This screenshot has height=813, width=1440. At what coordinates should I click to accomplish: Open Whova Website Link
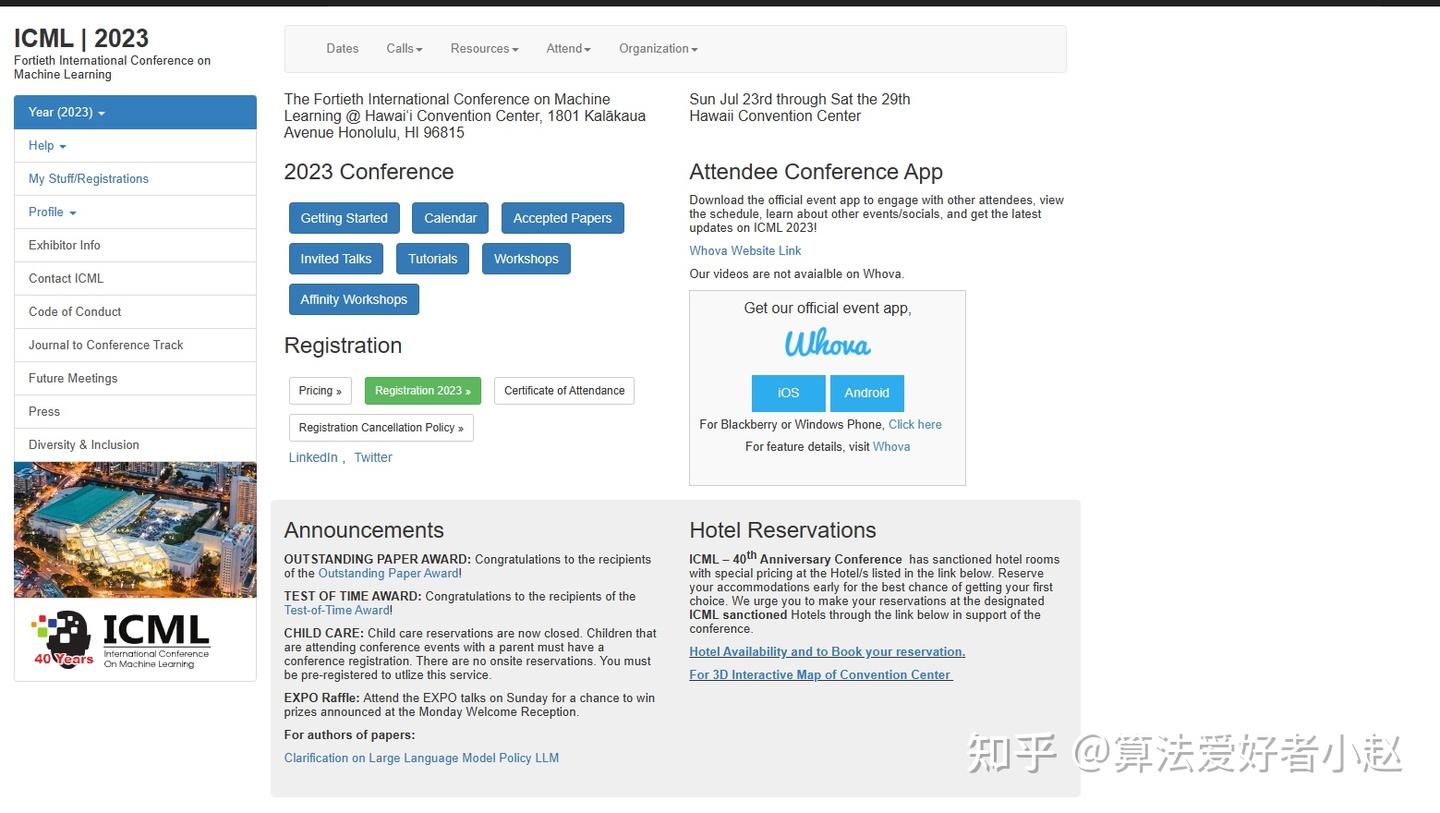[x=745, y=251]
